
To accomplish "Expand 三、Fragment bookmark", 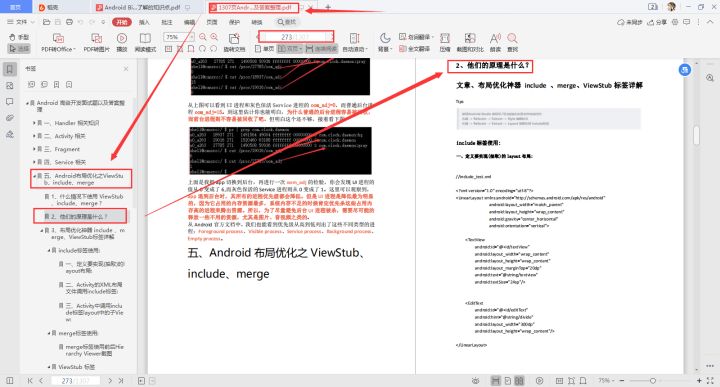I will [34, 149].
